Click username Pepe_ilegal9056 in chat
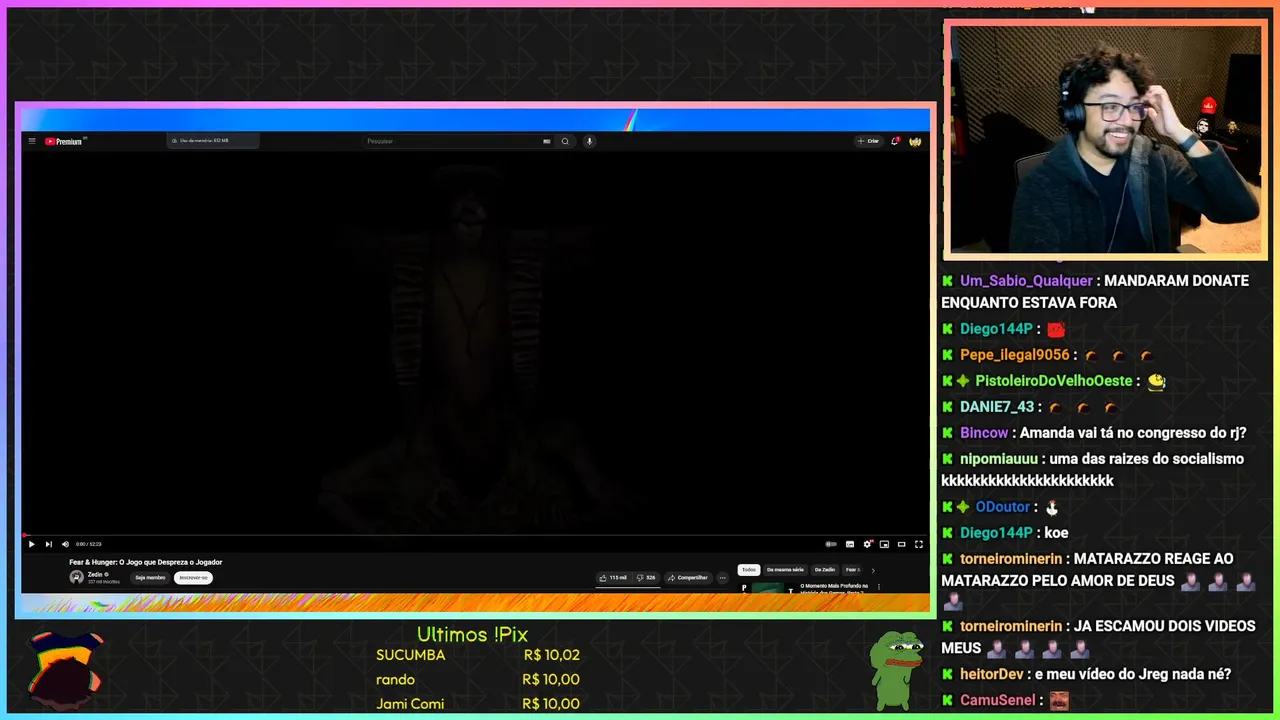Screen dimensions: 1280x720 coord(1015,355)
